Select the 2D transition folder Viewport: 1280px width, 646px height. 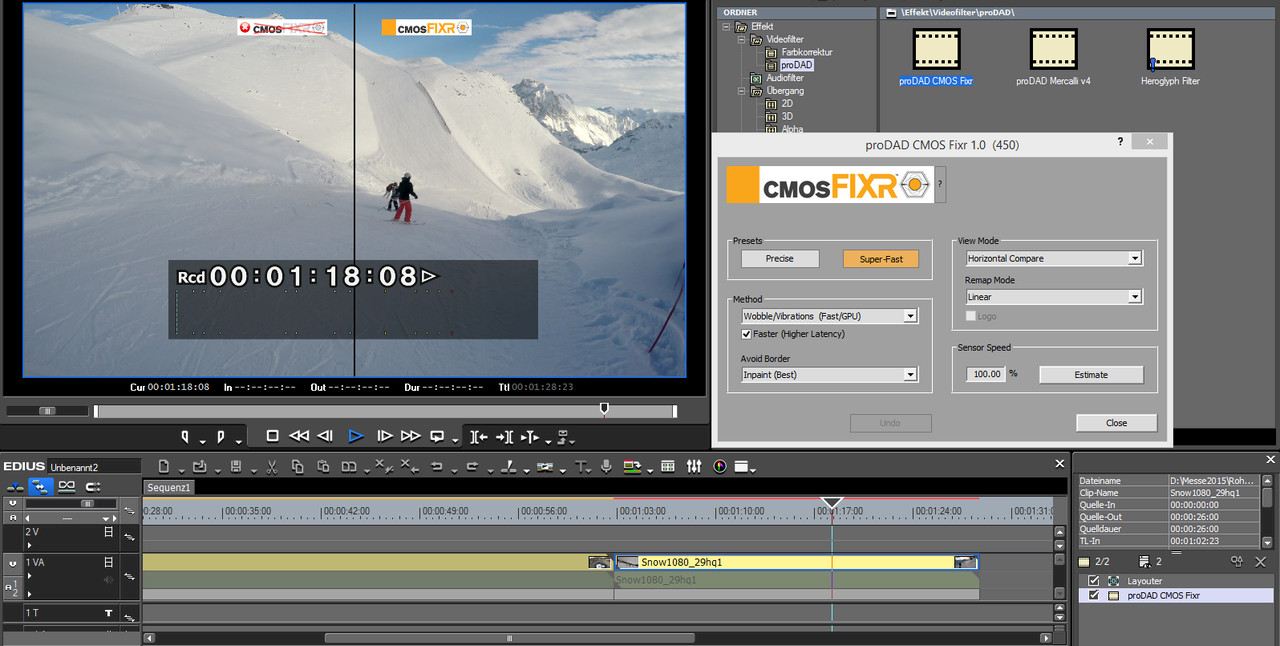click(786, 104)
